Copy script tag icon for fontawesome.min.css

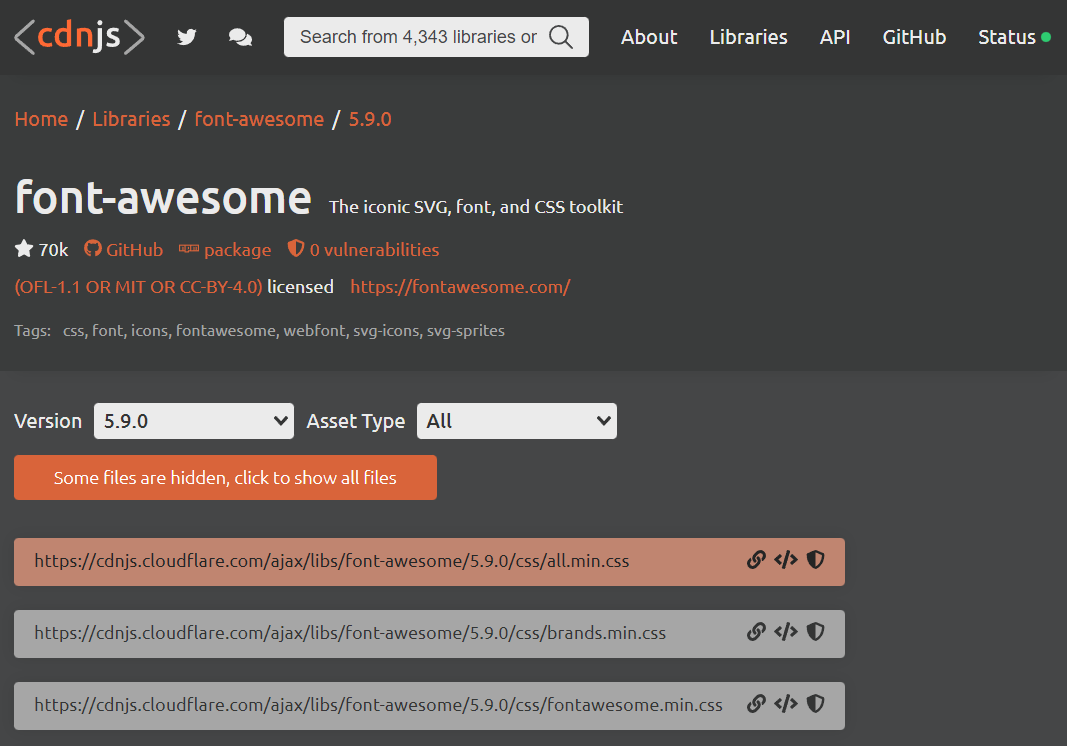pyautogui.click(x=786, y=704)
